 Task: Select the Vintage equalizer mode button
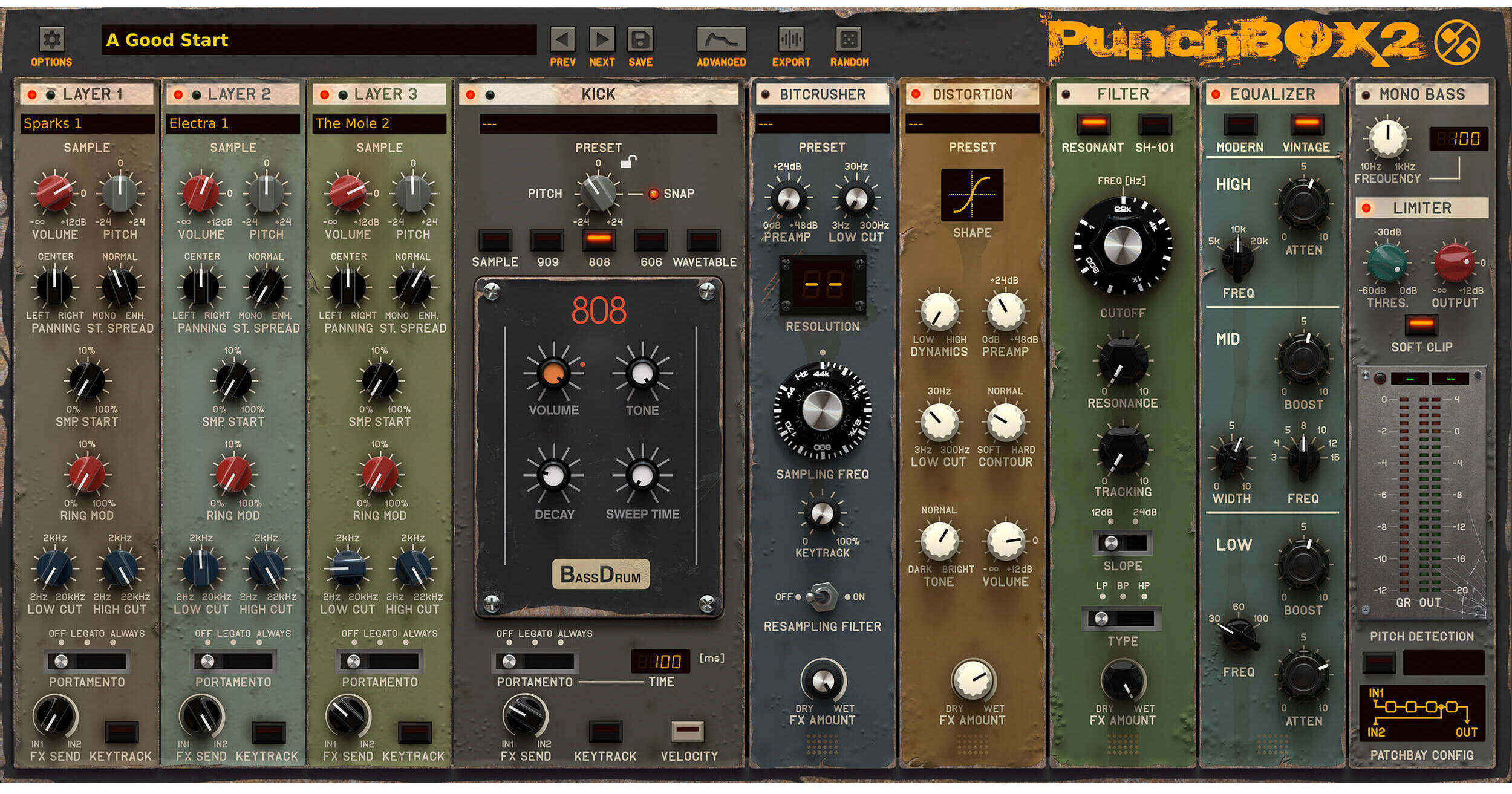1306,125
